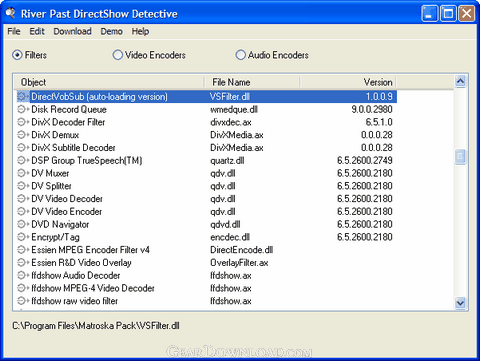480x361 pixels.
Task: Click the version 6.5.2600.2749 cell
Action: pos(365,160)
